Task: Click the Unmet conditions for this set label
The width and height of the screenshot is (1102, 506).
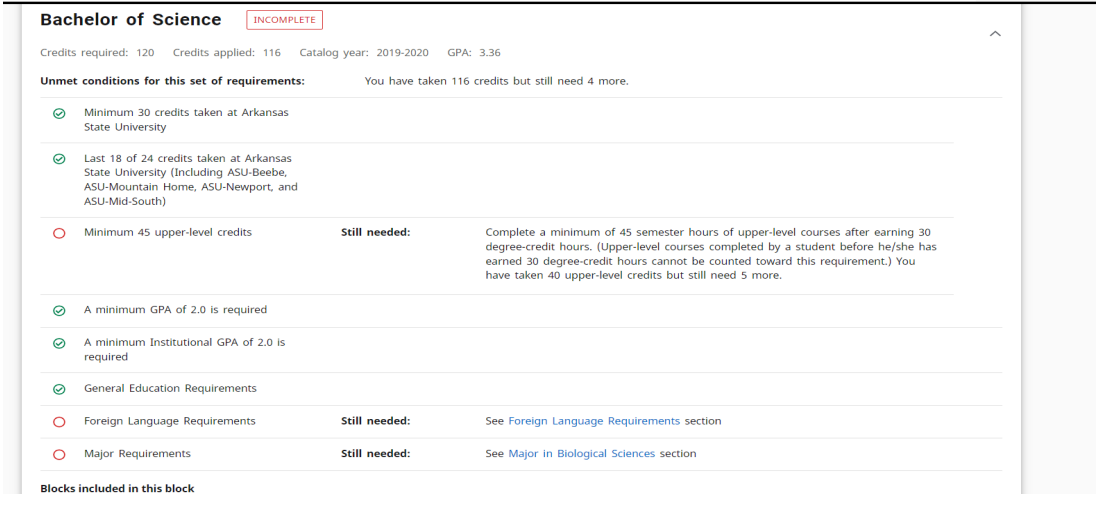Action: click(x=172, y=81)
